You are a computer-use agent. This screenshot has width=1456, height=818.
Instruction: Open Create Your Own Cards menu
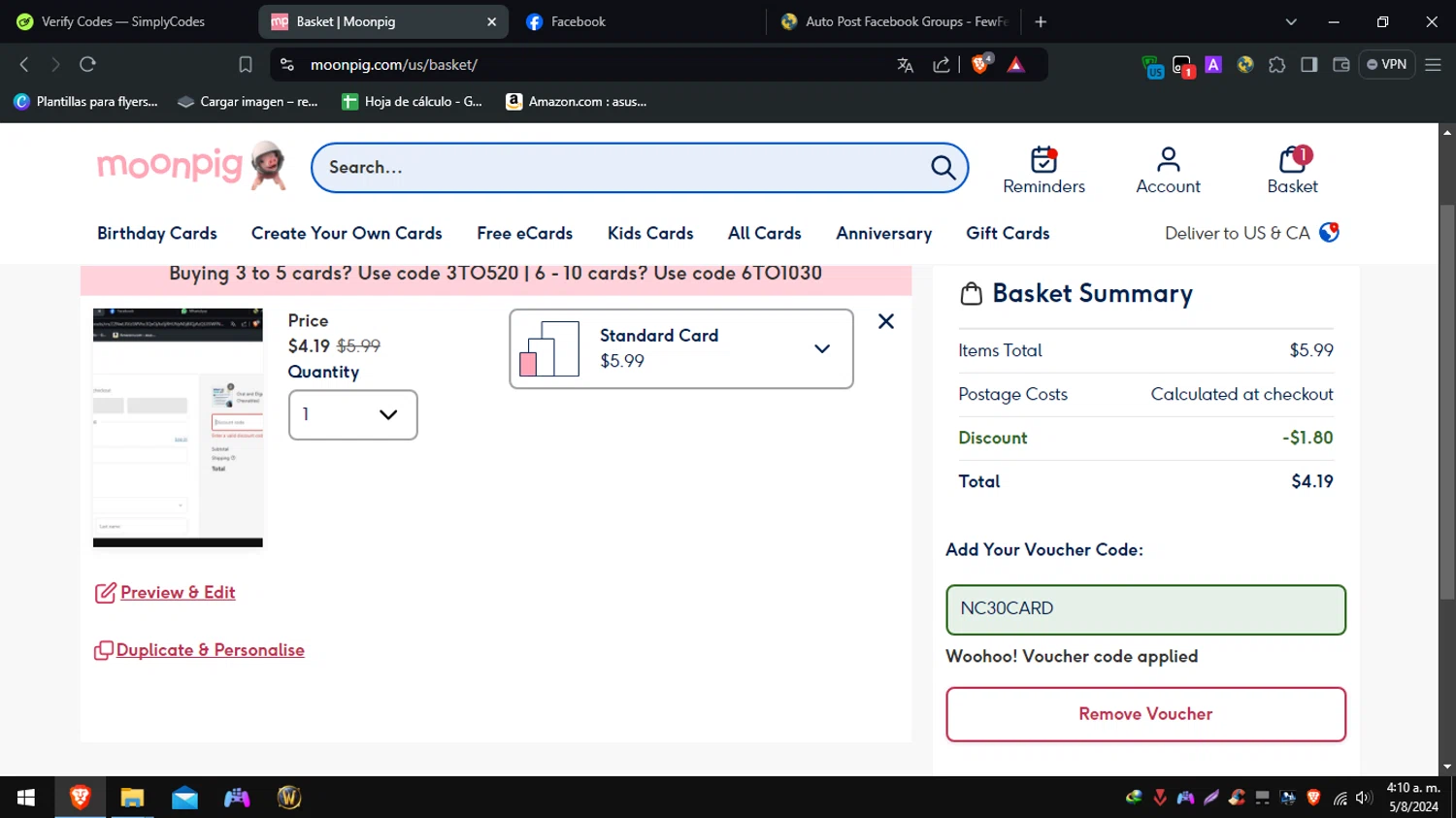pyautogui.click(x=347, y=233)
